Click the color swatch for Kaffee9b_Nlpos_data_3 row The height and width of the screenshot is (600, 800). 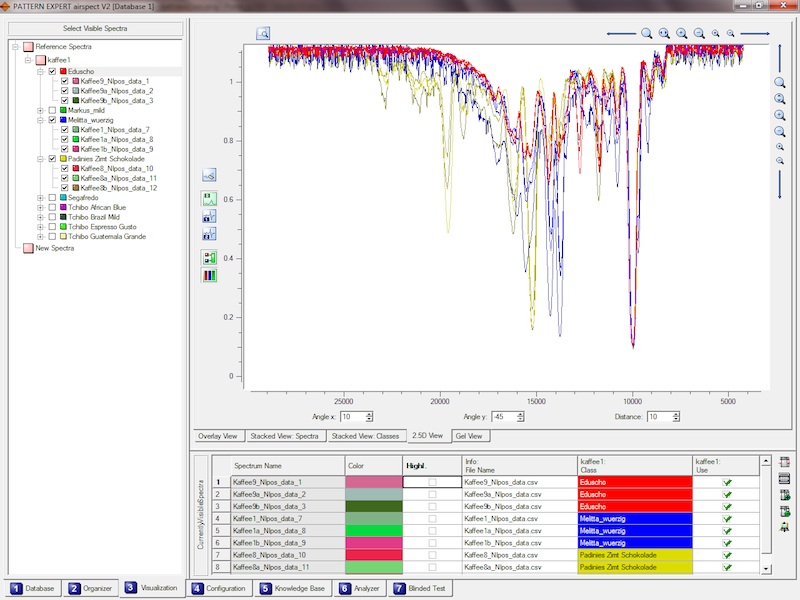click(x=372, y=506)
